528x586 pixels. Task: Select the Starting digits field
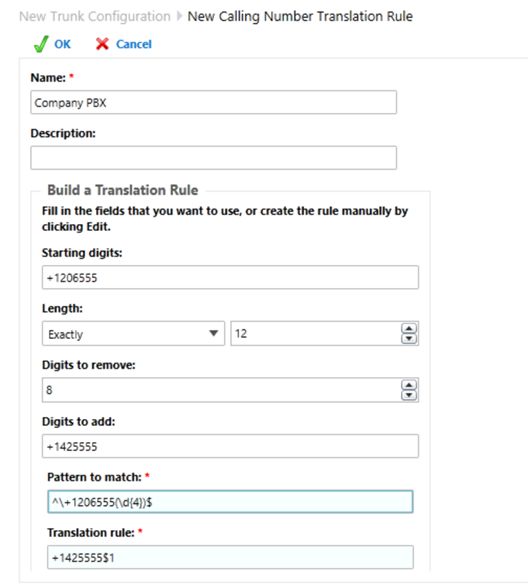click(x=230, y=277)
